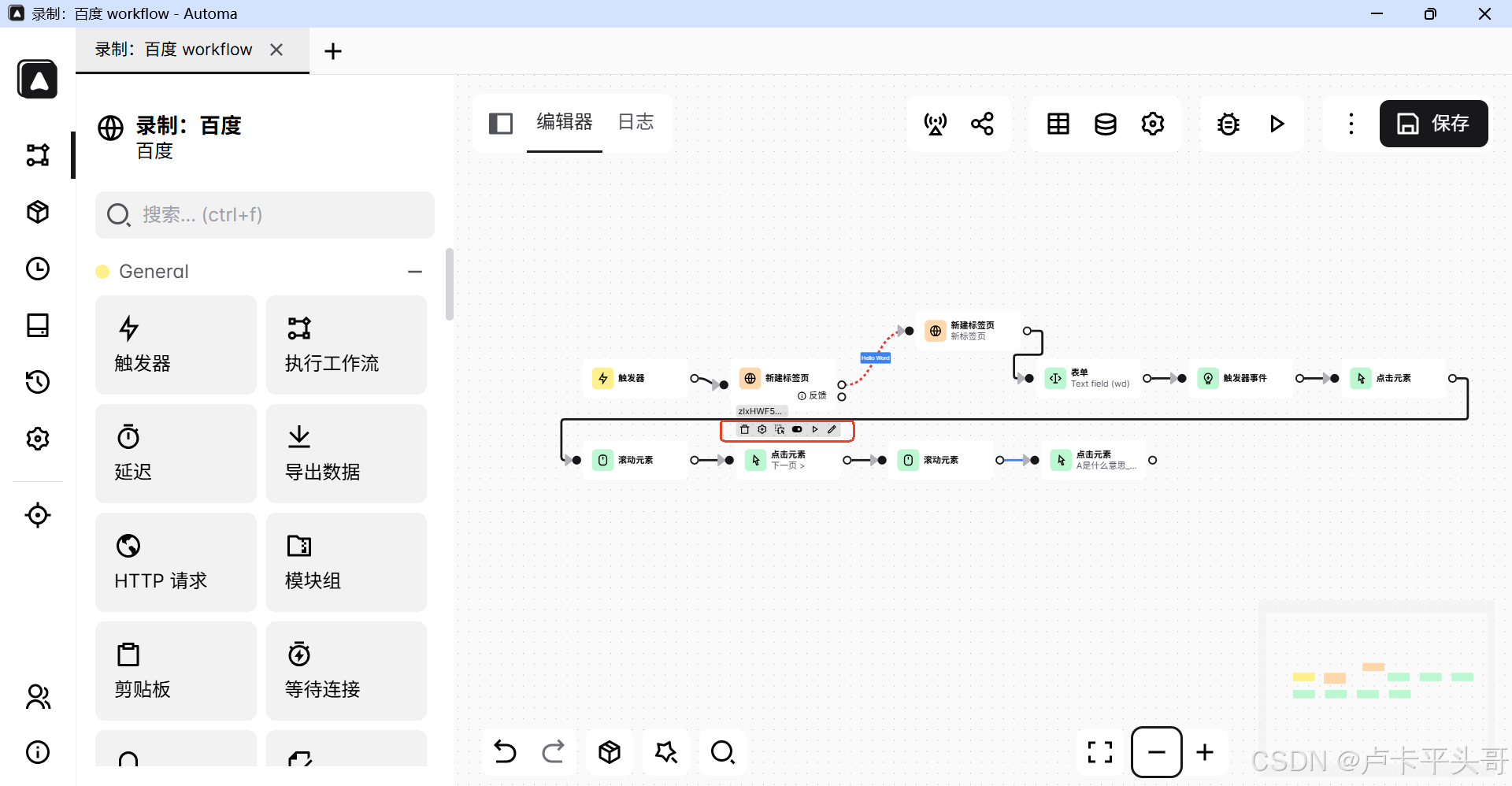Screen dimensions: 1512x786
Task: Zoom out the canvas with minus button
Action: pos(1156,752)
